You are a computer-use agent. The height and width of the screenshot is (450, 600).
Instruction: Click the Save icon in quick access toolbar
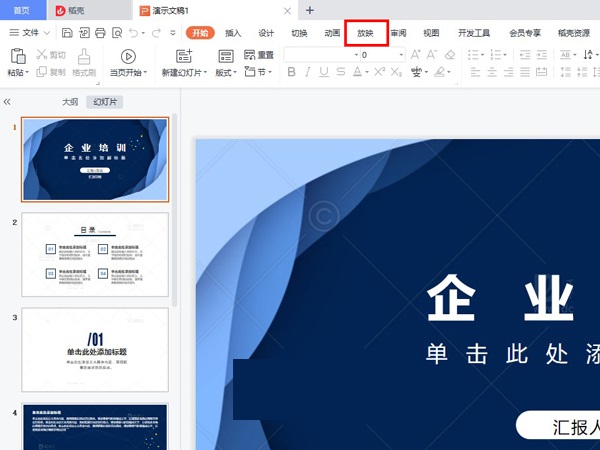tap(67, 33)
